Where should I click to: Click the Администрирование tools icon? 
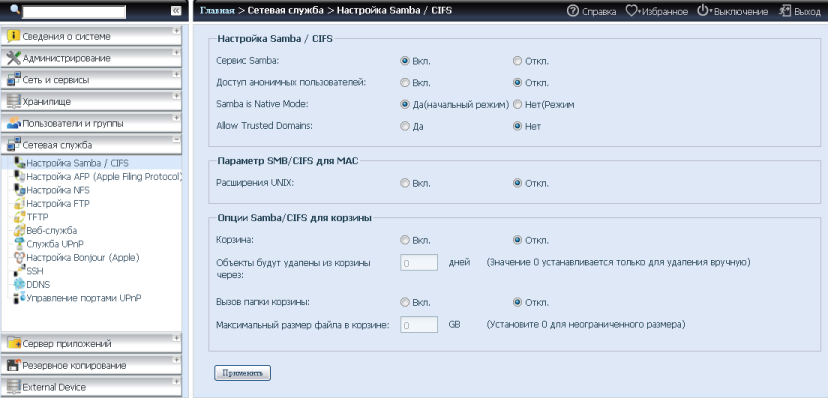coord(14,58)
